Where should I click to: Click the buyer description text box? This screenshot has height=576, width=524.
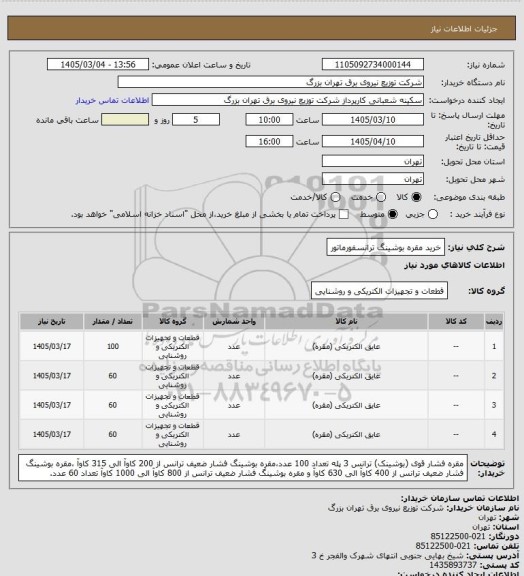(x=243, y=468)
